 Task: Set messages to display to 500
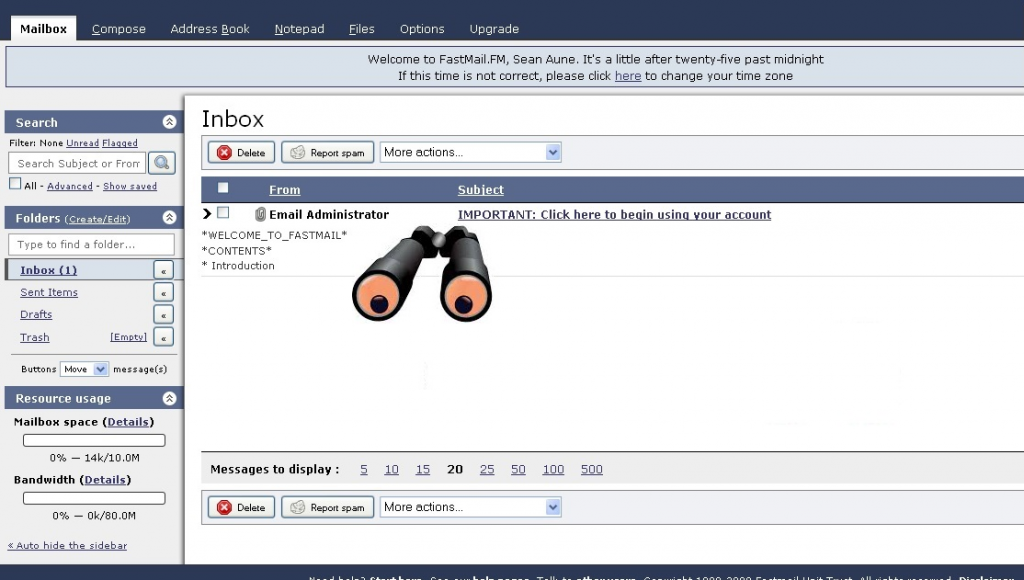coord(592,469)
